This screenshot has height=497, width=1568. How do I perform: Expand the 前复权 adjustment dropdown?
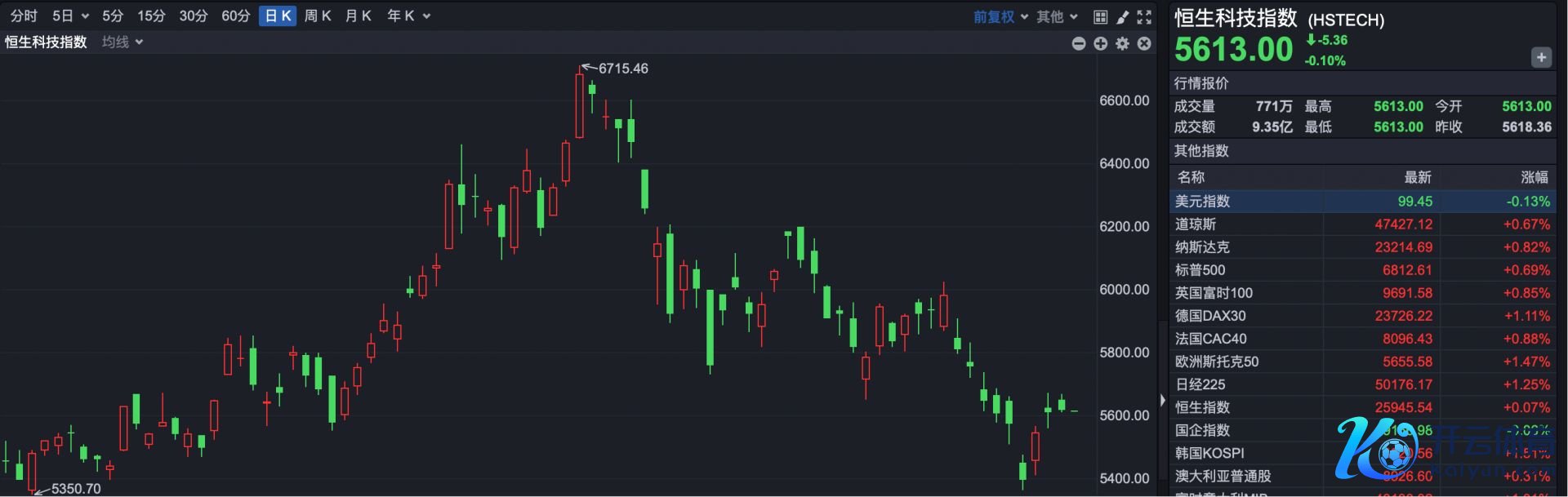1000,17
